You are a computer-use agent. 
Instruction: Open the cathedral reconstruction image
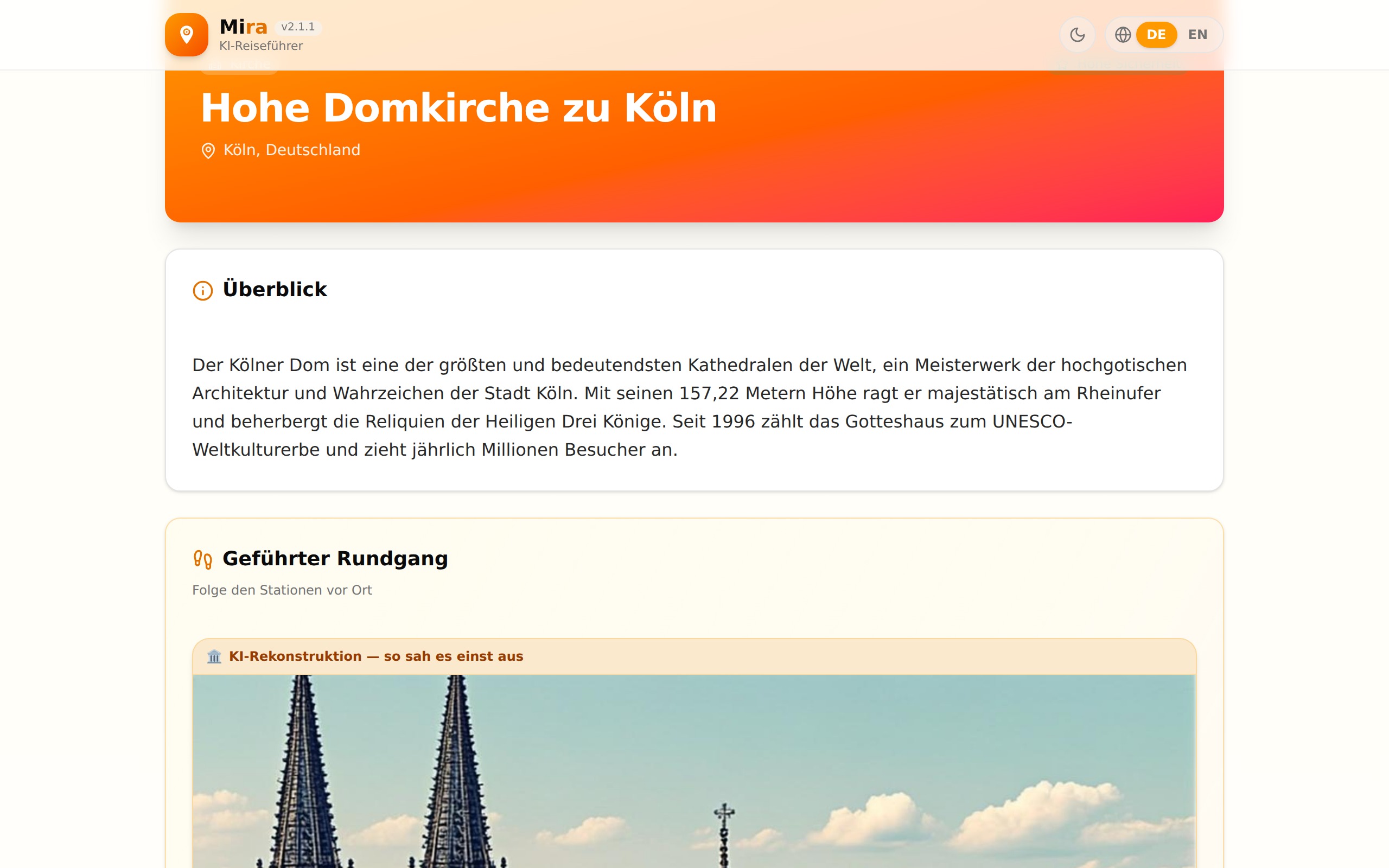pos(694,771)
